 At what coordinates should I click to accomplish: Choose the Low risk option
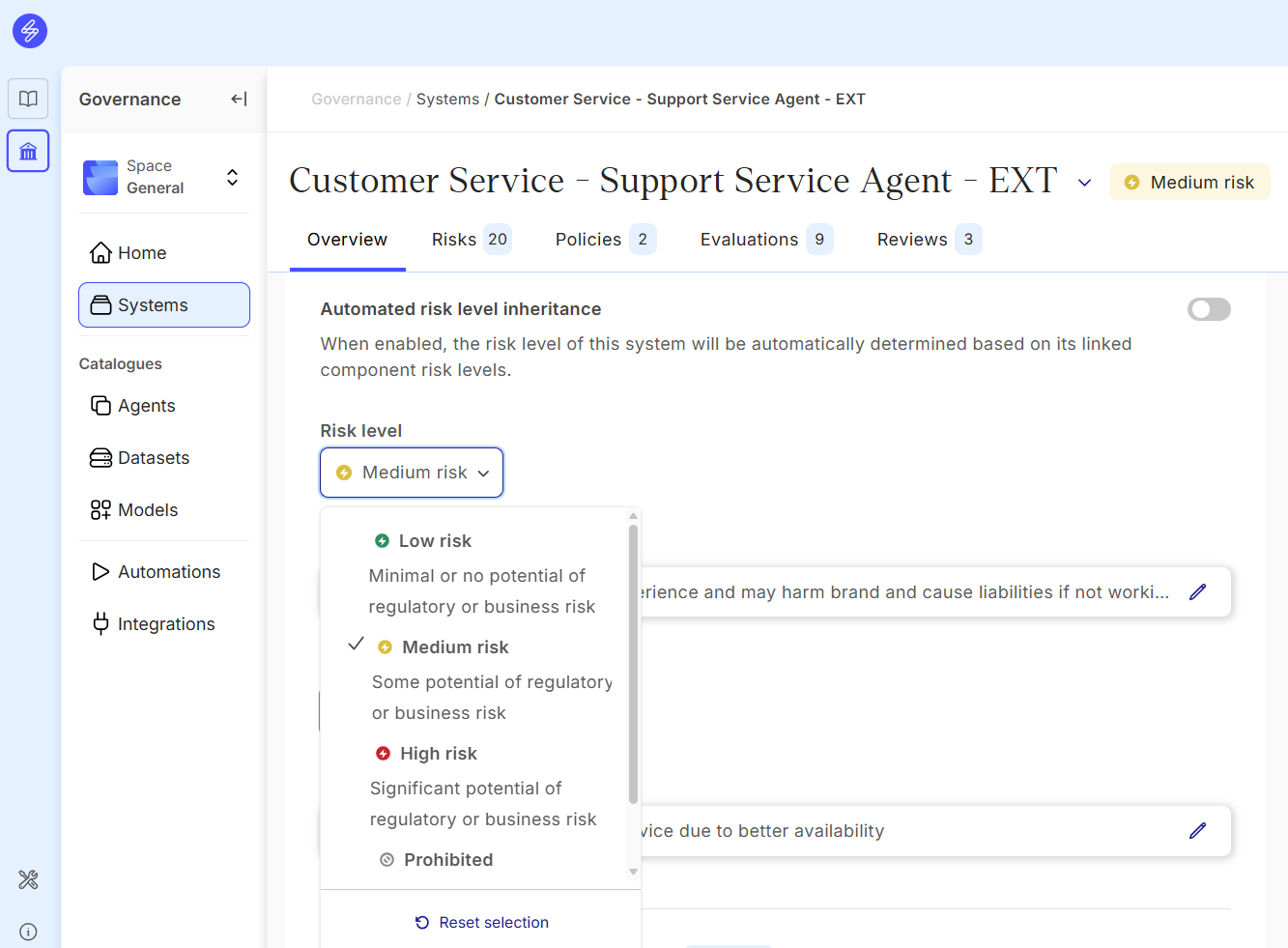[435, 541]
